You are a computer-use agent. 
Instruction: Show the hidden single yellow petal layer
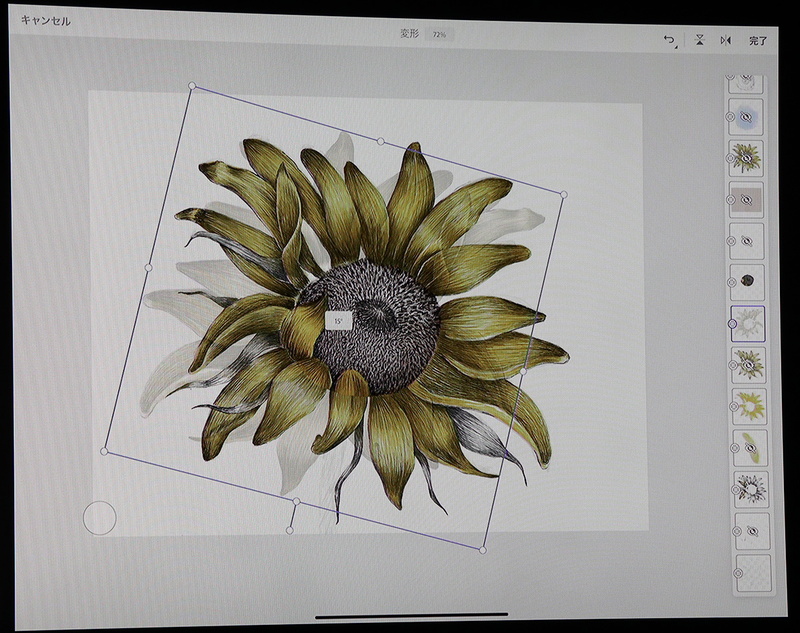point(751,448)
